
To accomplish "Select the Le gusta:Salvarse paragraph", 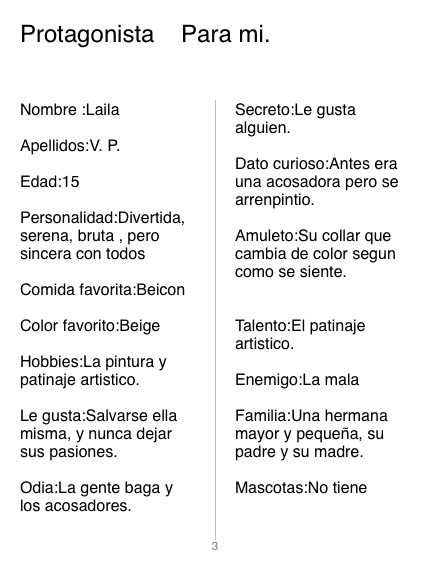I will [99, 434].
